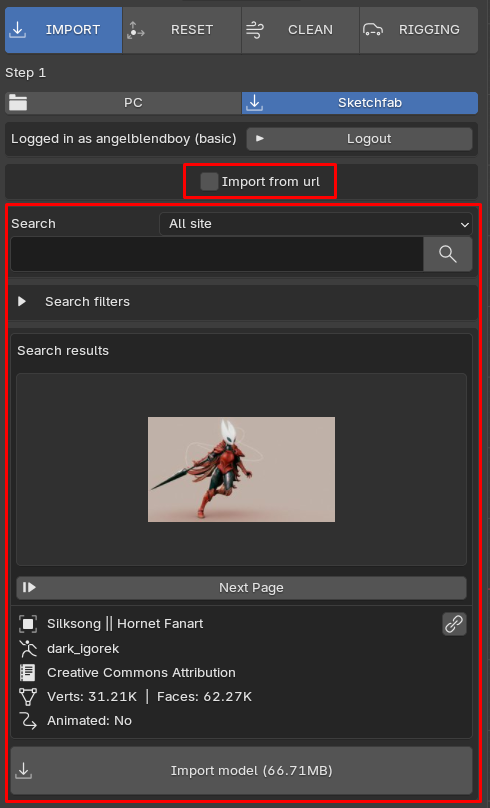Click the 'Verts: 31.21K' text
490x808 pixels.
coord(92,697)
